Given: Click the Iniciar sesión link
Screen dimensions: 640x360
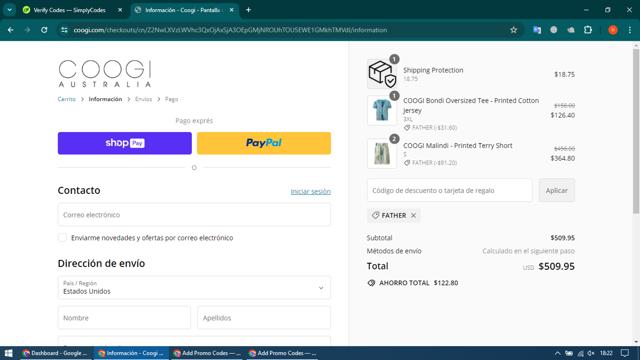Looking at the screenshot, I should 311,191.
